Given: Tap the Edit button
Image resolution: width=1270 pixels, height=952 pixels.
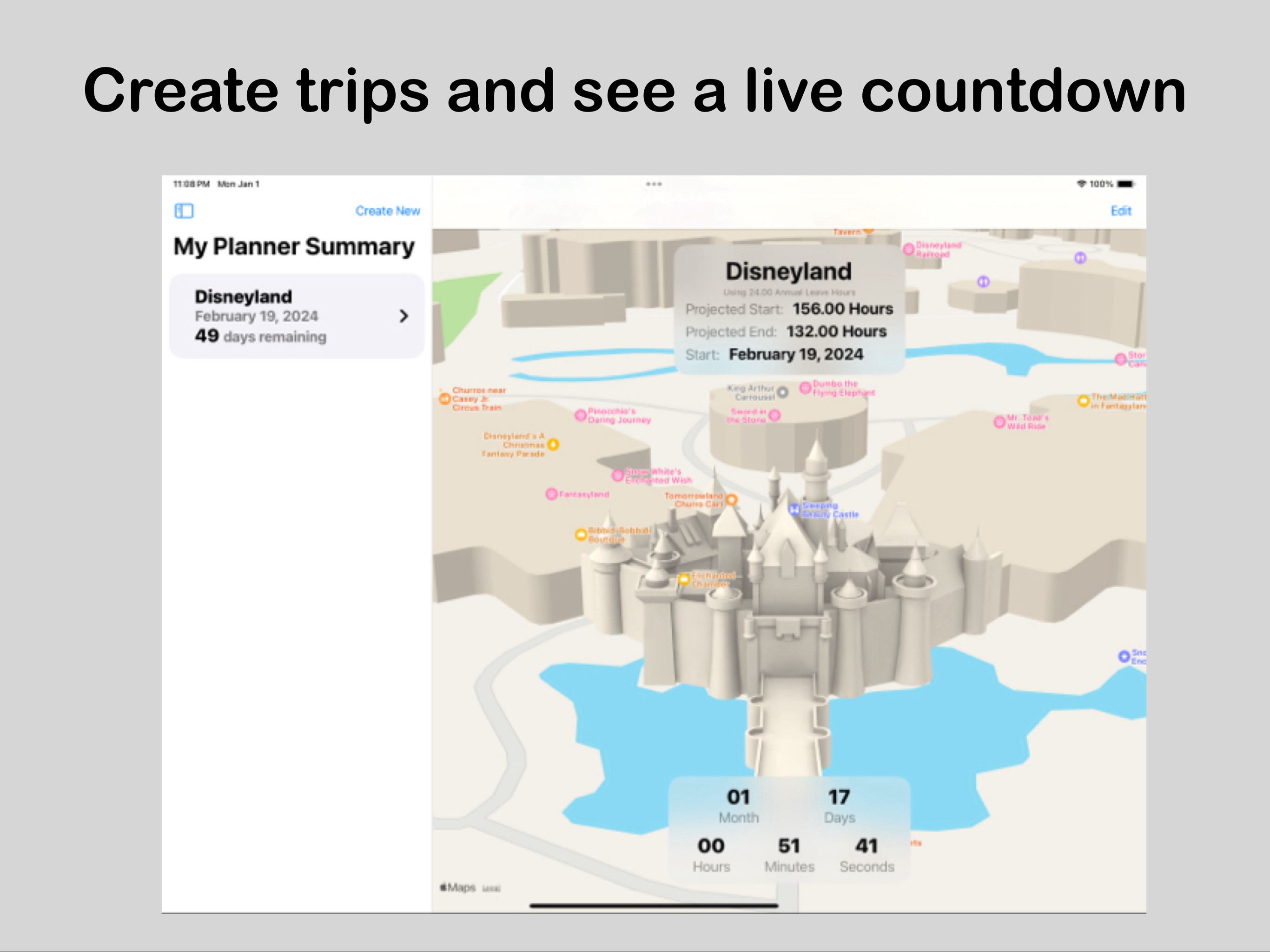Looking at the screenshot, I should pos(1120,211).
